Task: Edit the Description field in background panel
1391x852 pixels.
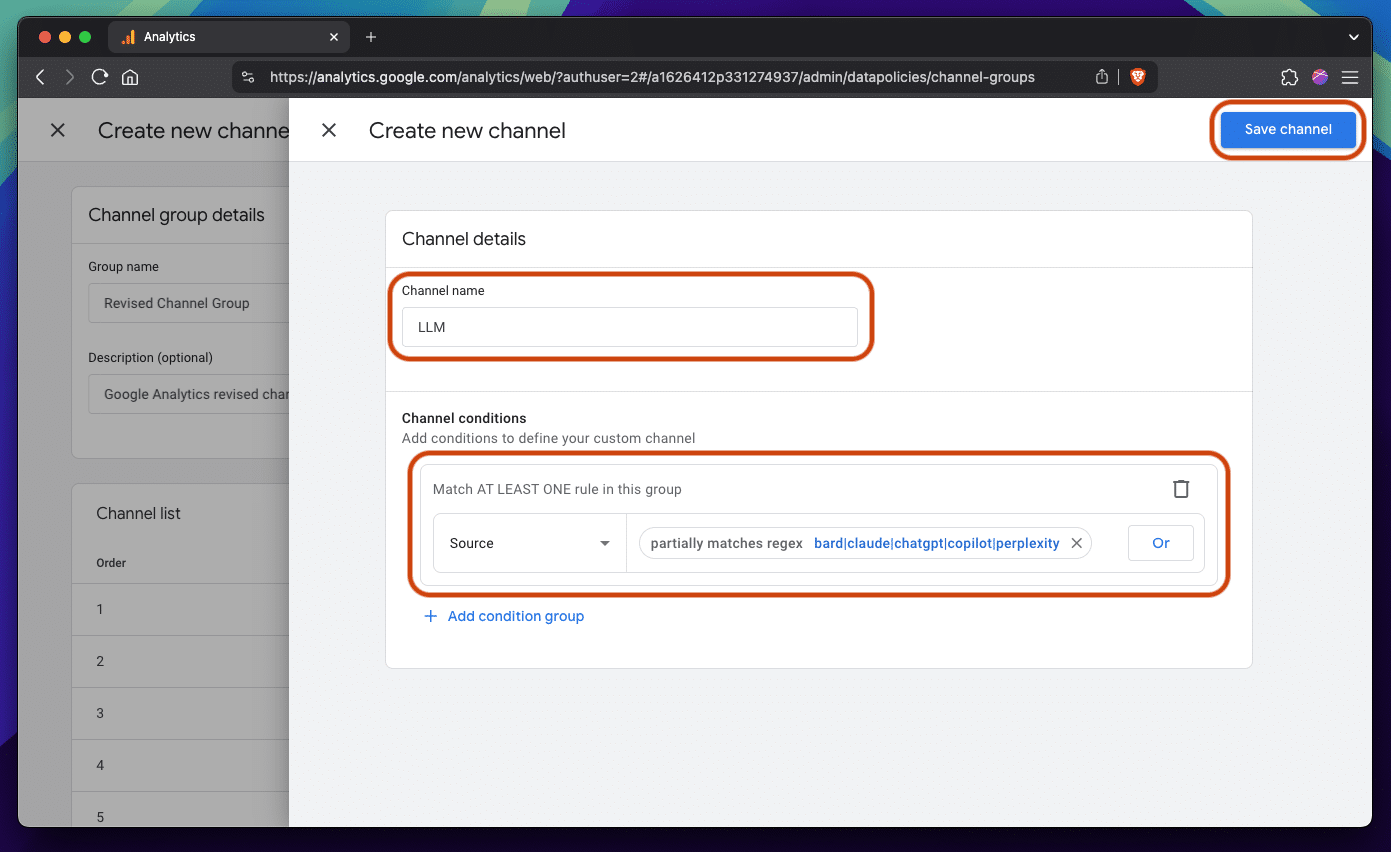Action: tap(189, 394)
